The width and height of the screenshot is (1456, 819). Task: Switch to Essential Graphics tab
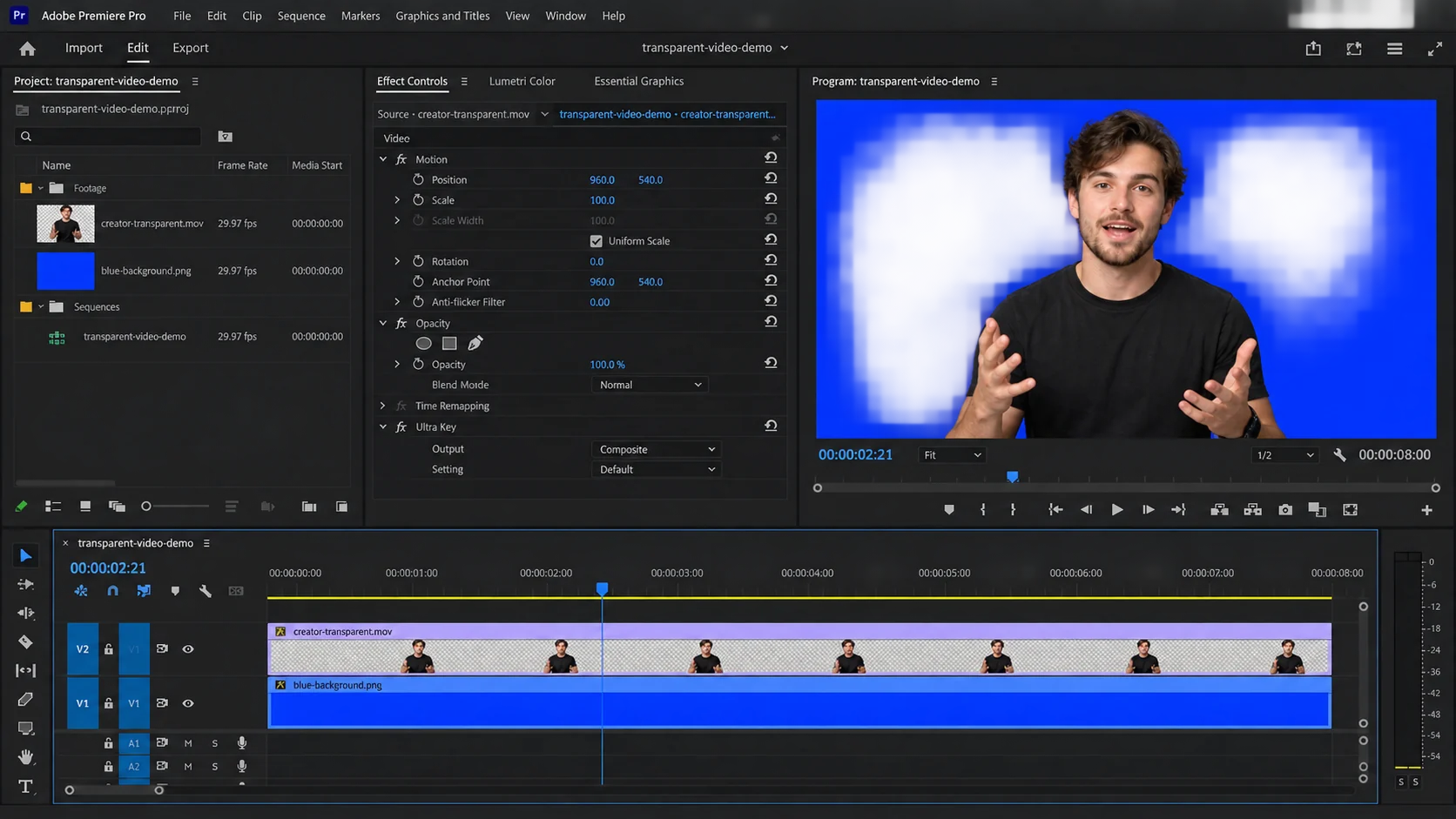pyautogui.click(x=638, y=81)
